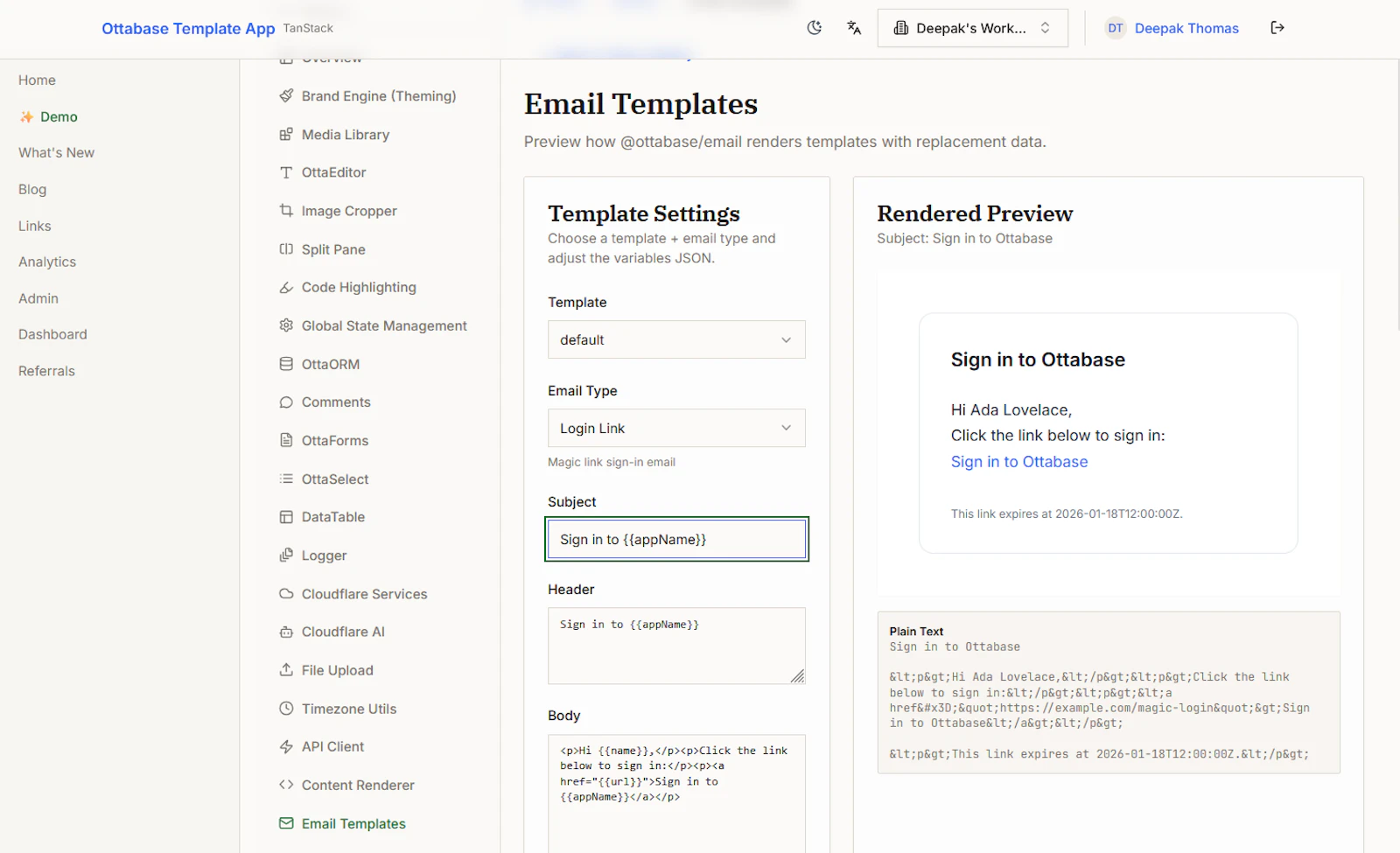Screen dimensions: 1400x853
Task: Navigate to the Analytics section
Action: point(46,262)
